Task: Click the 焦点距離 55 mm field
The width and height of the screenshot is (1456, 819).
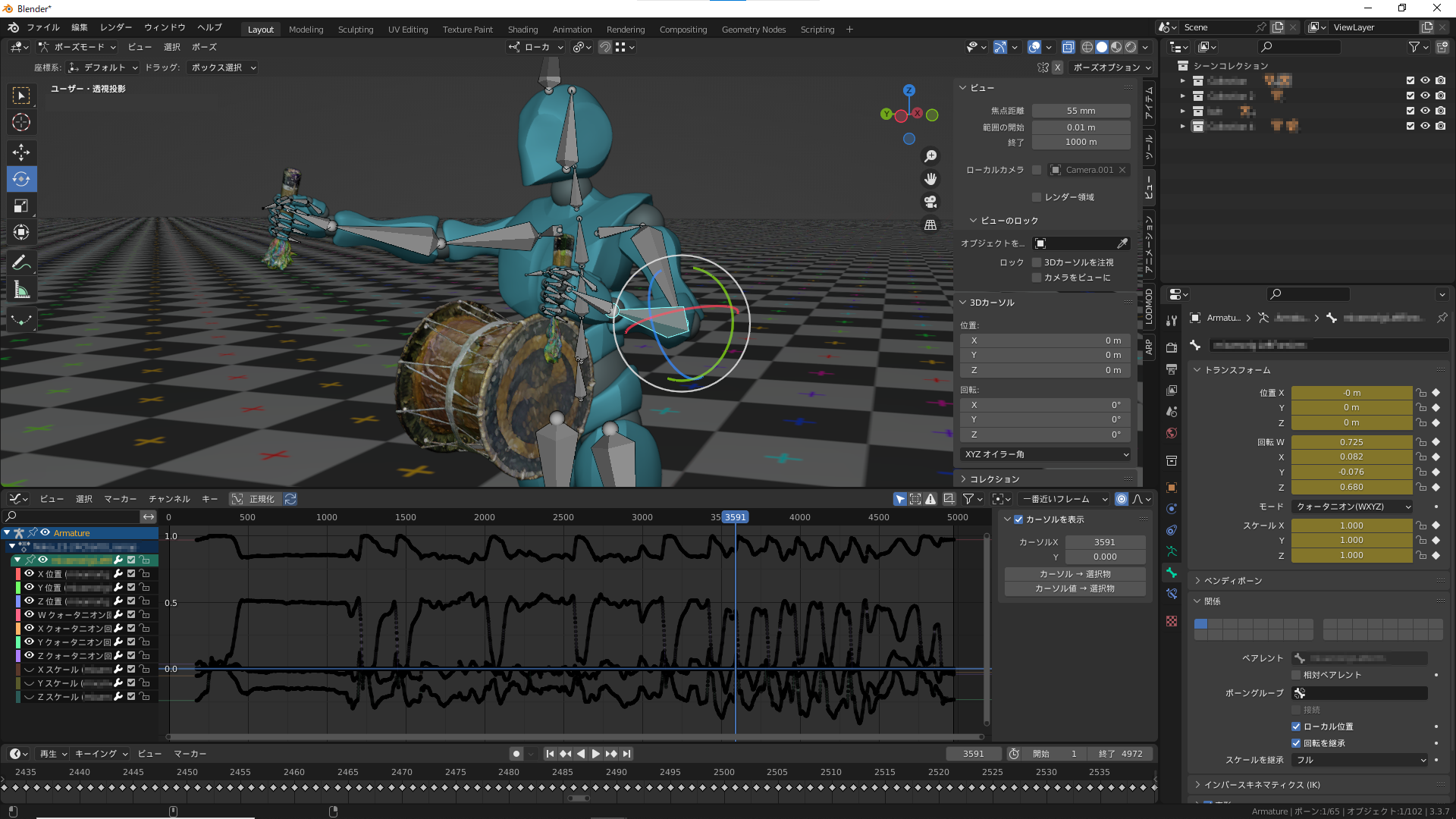Action: tap(1081, 111)
